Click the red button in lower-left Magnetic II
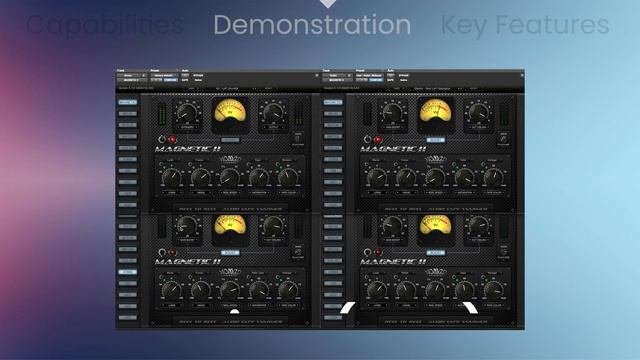The height and width of the screenshot is (360, 640). tap(173, 252)
